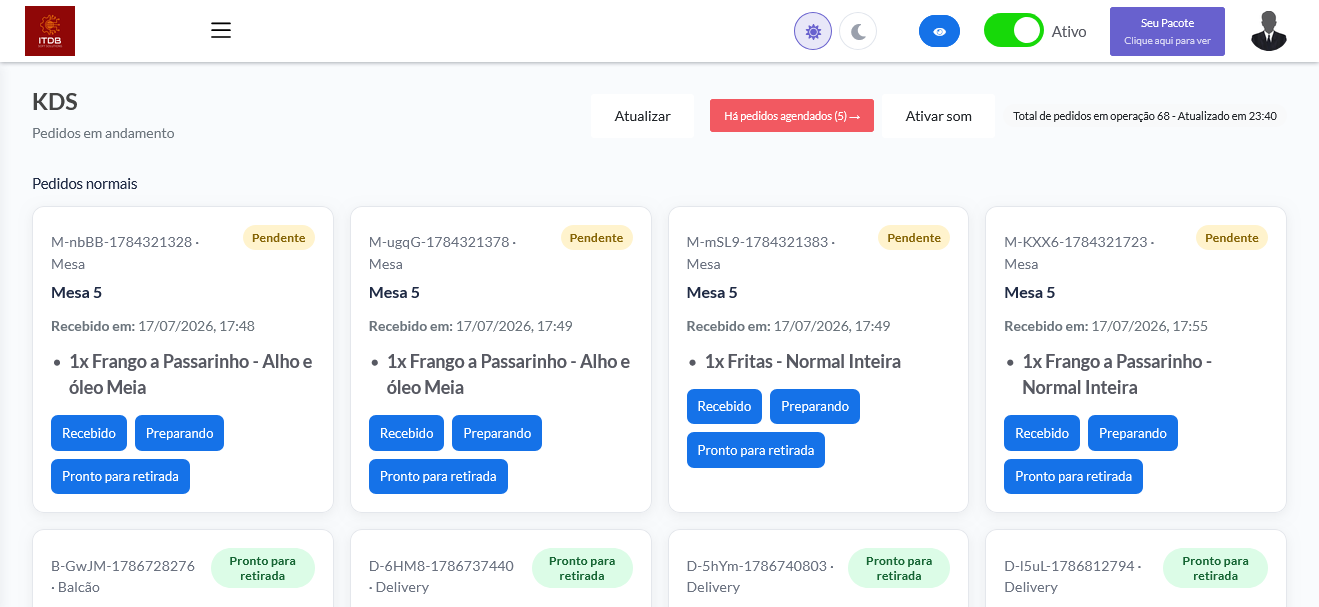
Task: Click total de pedidos em operação text
Action: pyautogui.click(x=1145, y=116)
